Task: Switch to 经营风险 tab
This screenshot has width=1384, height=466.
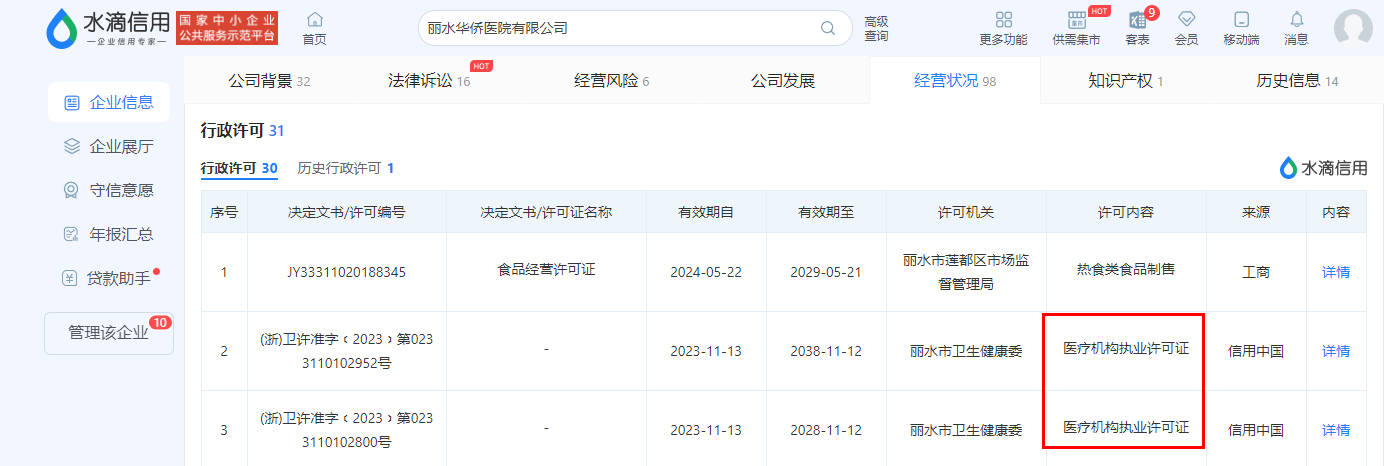Action: [x=611, y=81]
